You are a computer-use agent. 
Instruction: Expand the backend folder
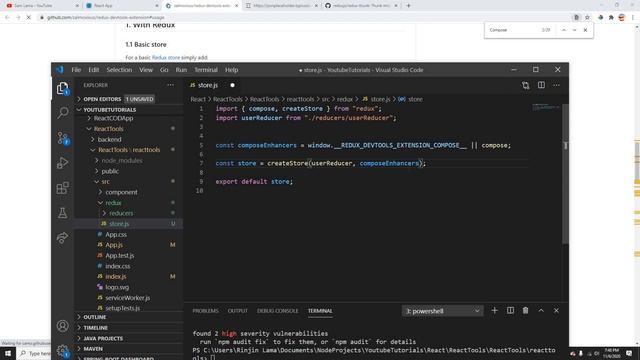109,139
